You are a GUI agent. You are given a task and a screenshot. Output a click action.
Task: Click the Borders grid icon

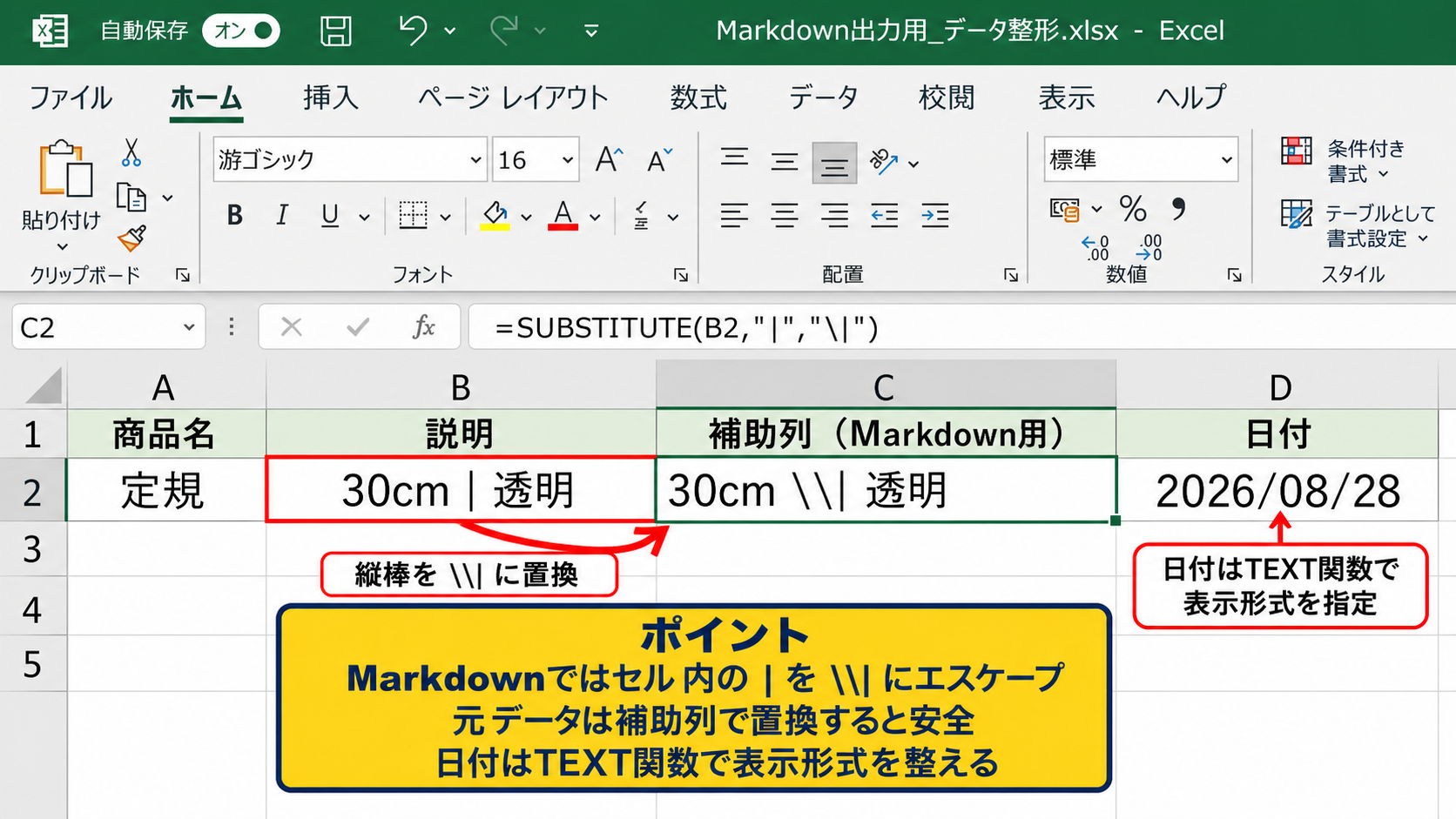tap(413, 215)
